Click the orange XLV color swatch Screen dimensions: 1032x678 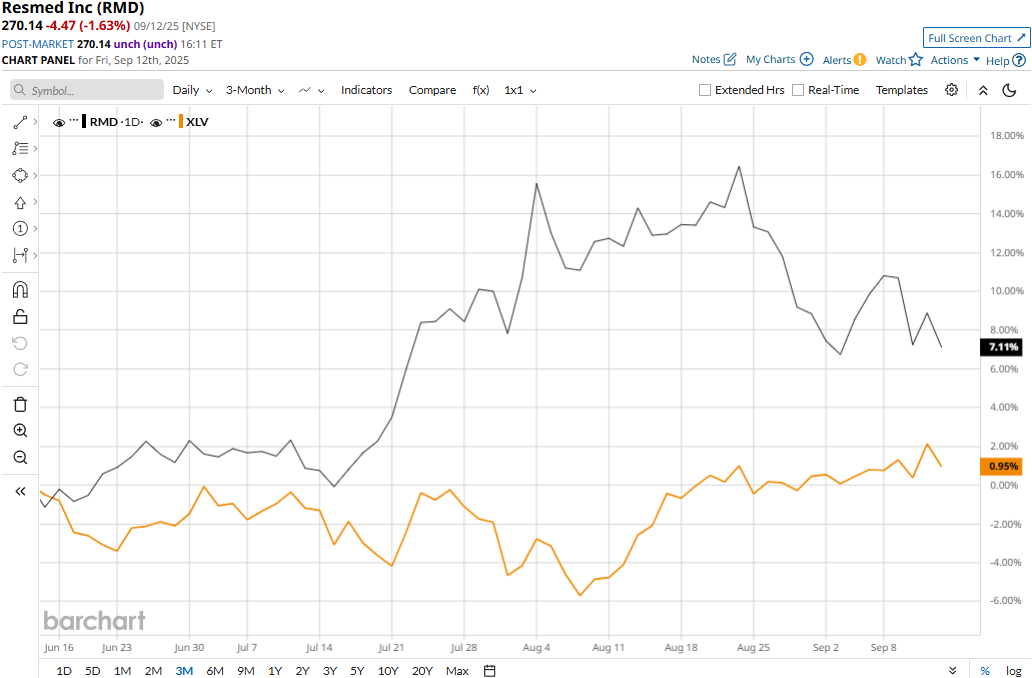(x=181, y=122)
